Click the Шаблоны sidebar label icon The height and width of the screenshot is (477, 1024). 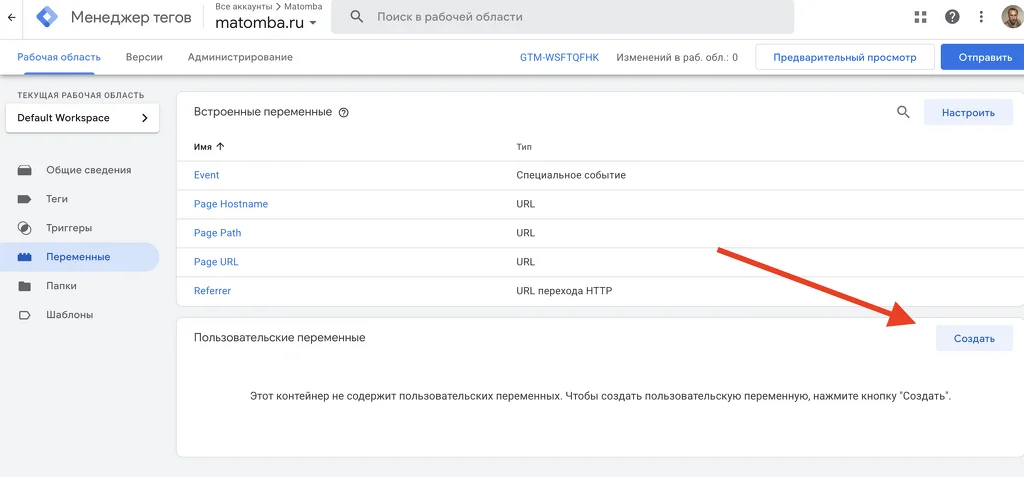tap(25, 315)
